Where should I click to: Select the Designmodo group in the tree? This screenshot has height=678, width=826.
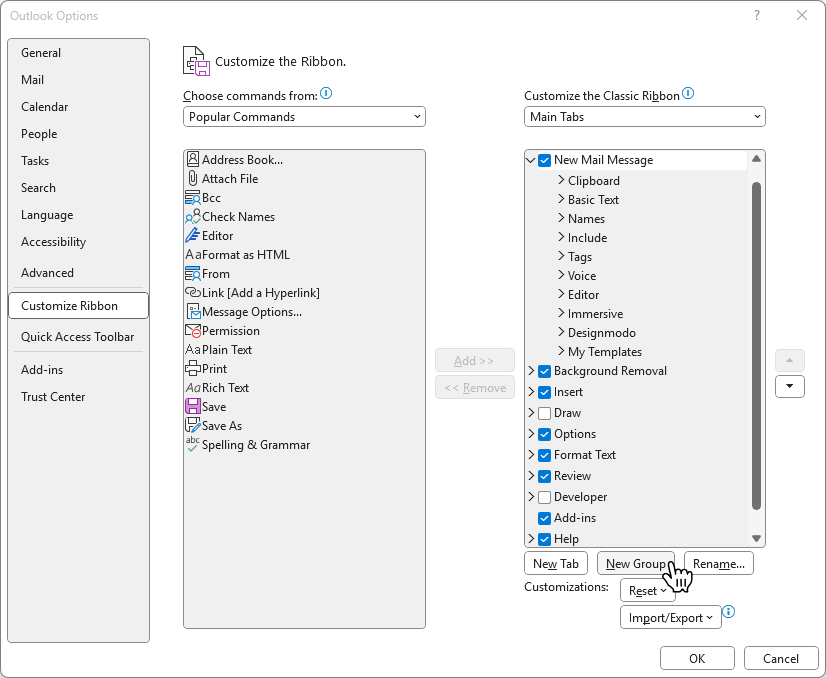tap(602, 333)
